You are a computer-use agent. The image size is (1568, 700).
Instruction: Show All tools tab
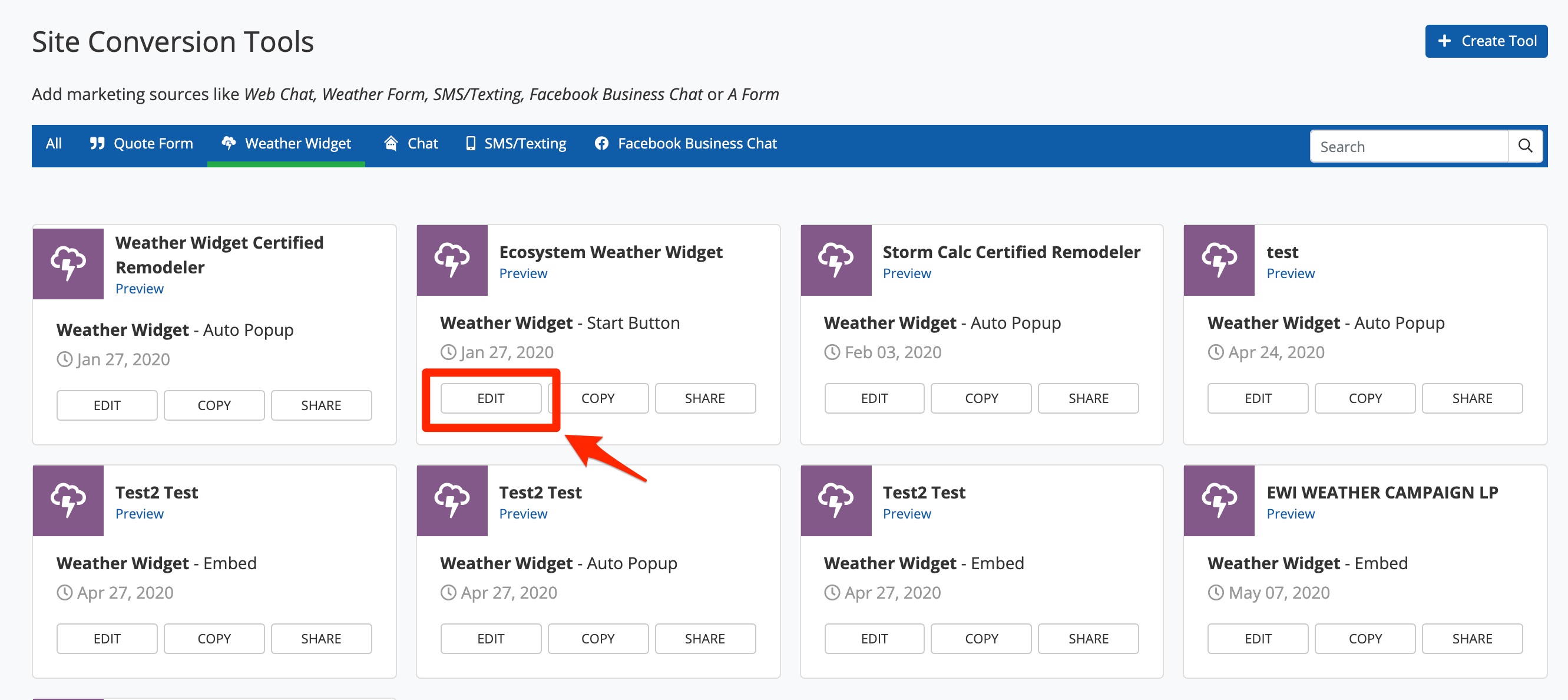54,144
